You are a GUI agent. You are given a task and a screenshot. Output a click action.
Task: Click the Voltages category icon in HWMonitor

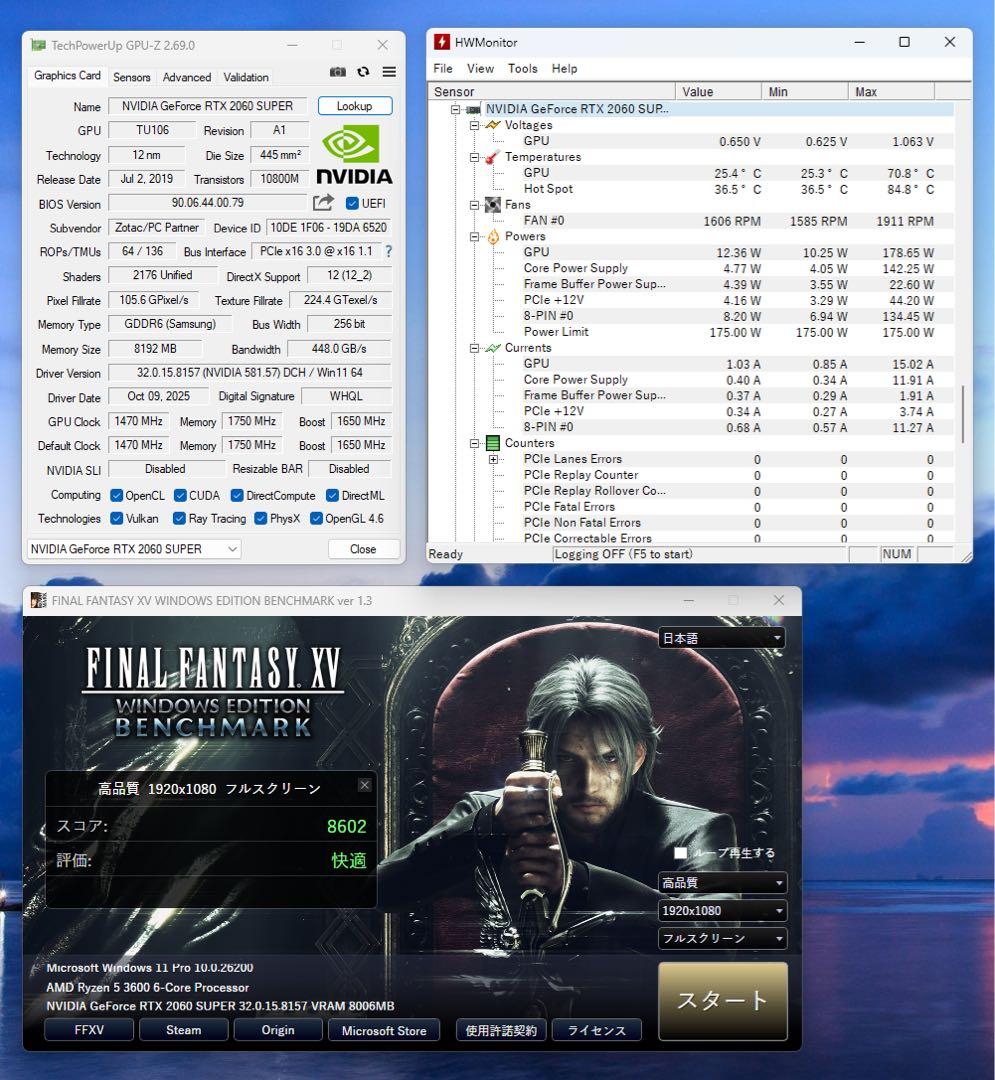tap(492, 125)
